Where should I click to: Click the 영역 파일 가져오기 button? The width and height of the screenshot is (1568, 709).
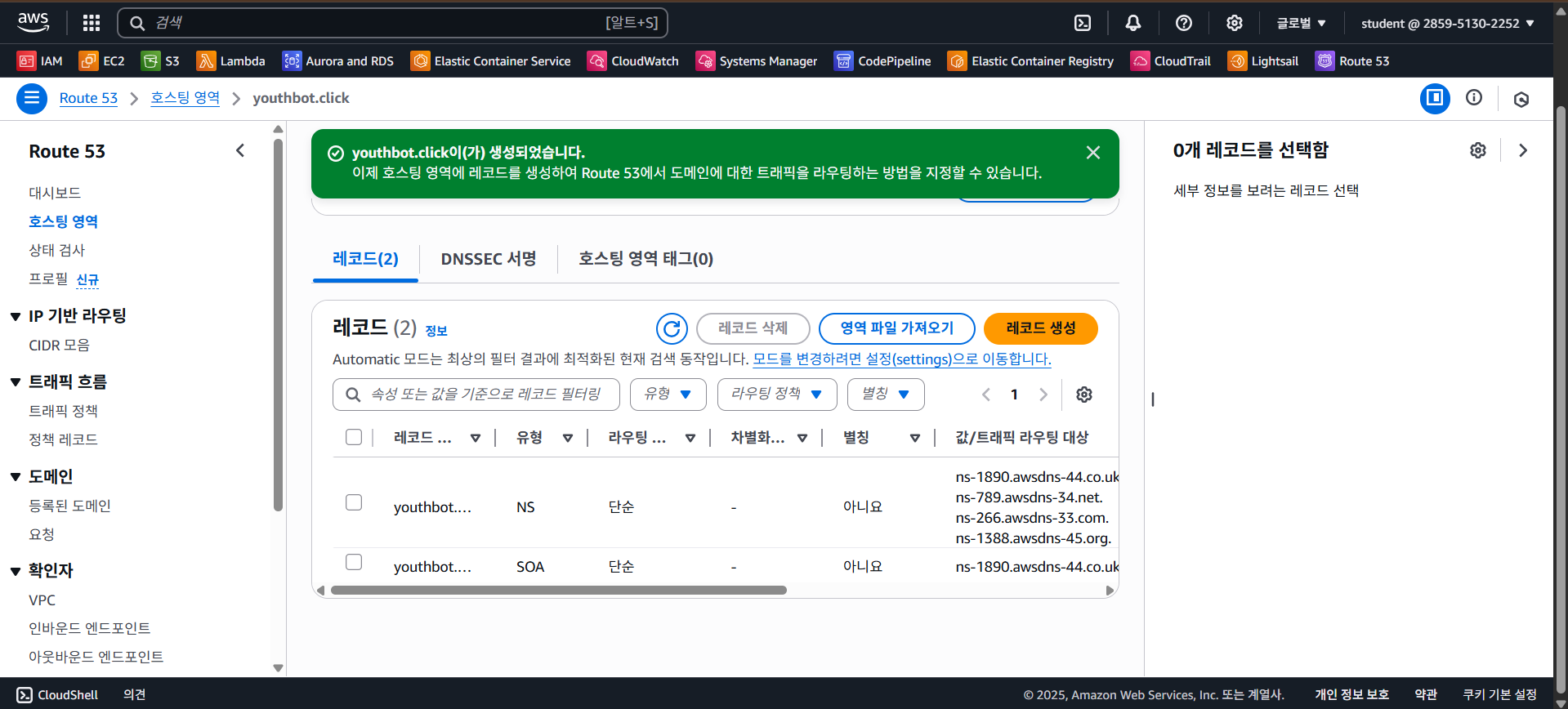897,328
